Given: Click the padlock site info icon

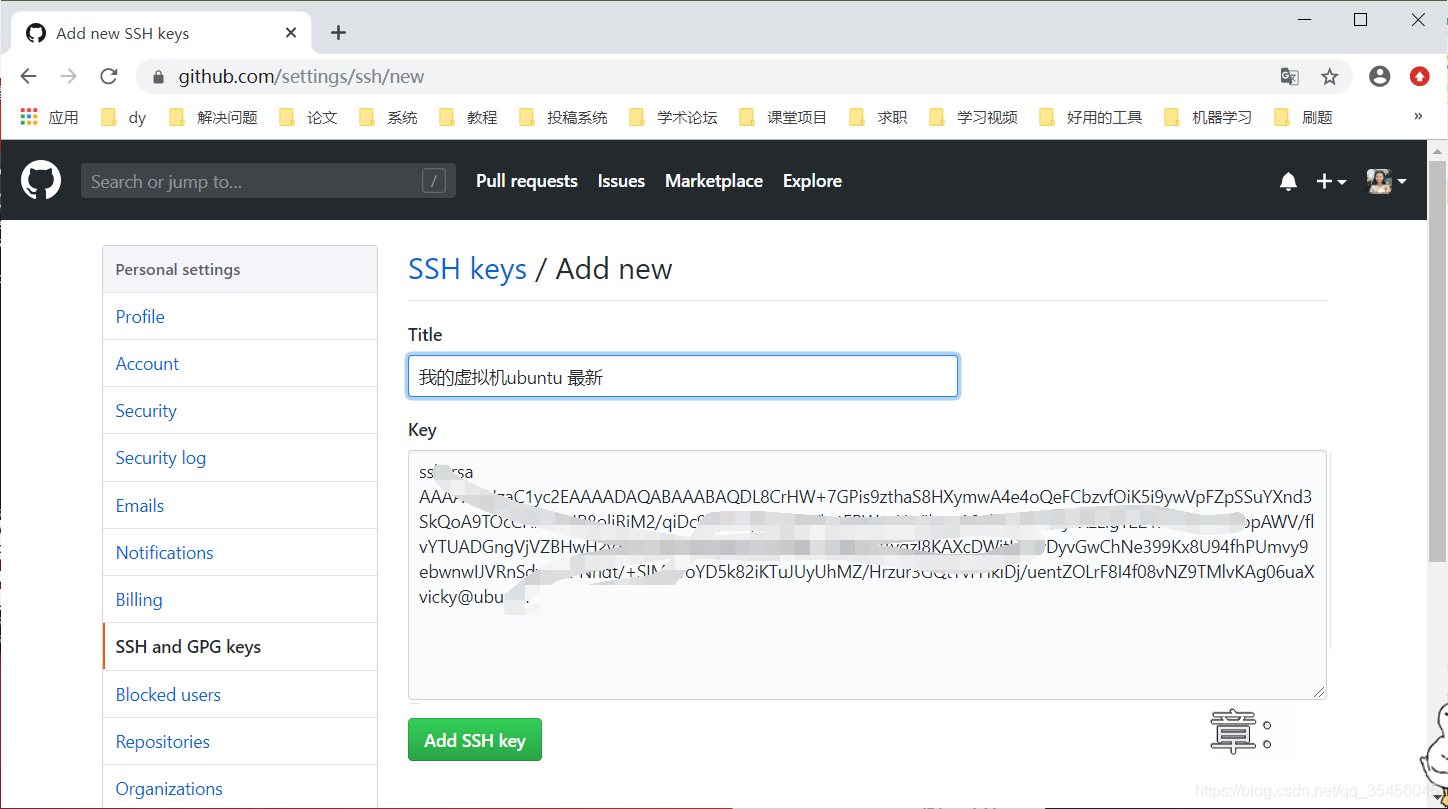Looking at the screenshot, I should pos(157,77).
